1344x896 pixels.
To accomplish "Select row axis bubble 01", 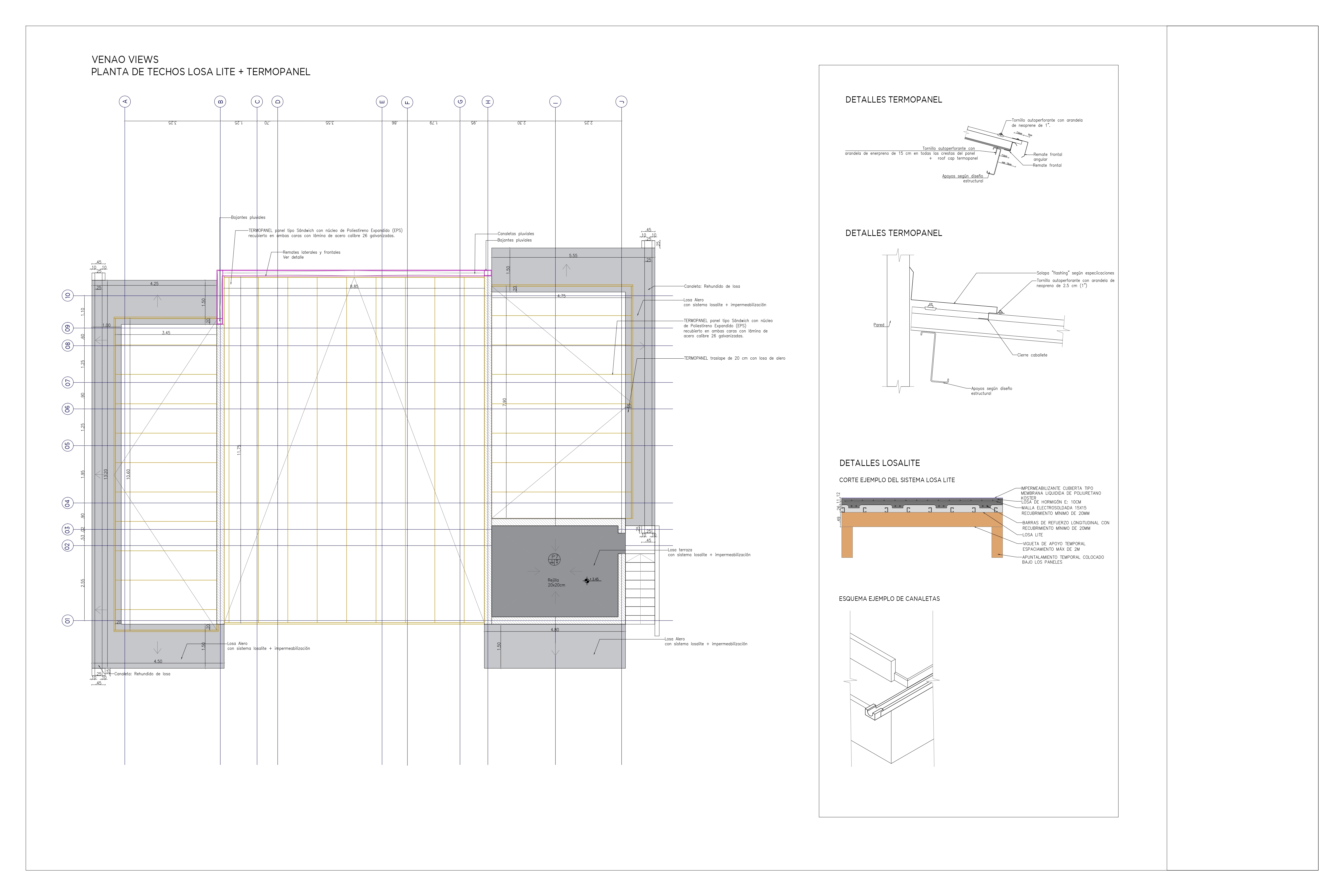I will point(67,620).
